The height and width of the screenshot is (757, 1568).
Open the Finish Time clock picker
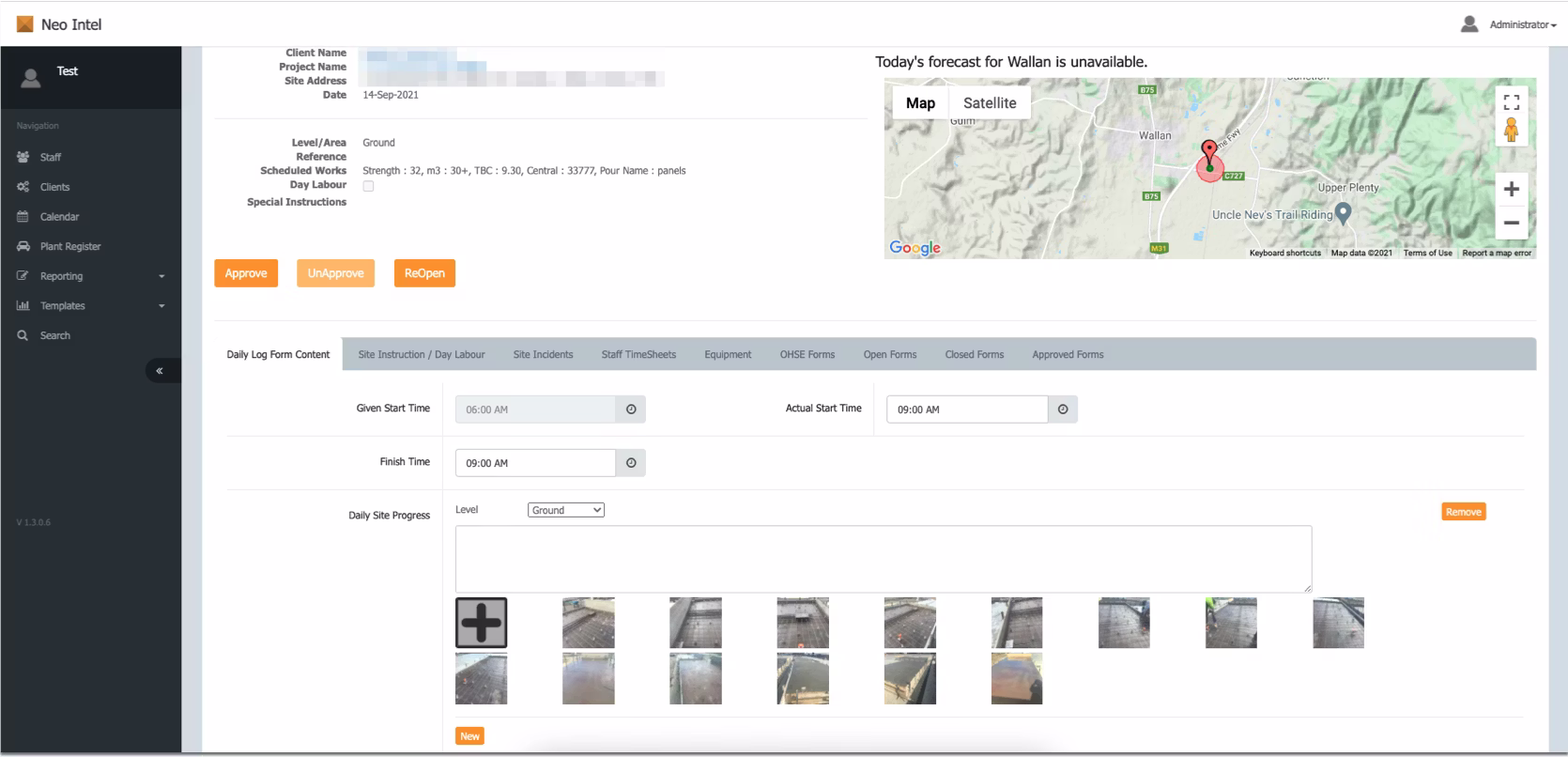tap(630, 463)
